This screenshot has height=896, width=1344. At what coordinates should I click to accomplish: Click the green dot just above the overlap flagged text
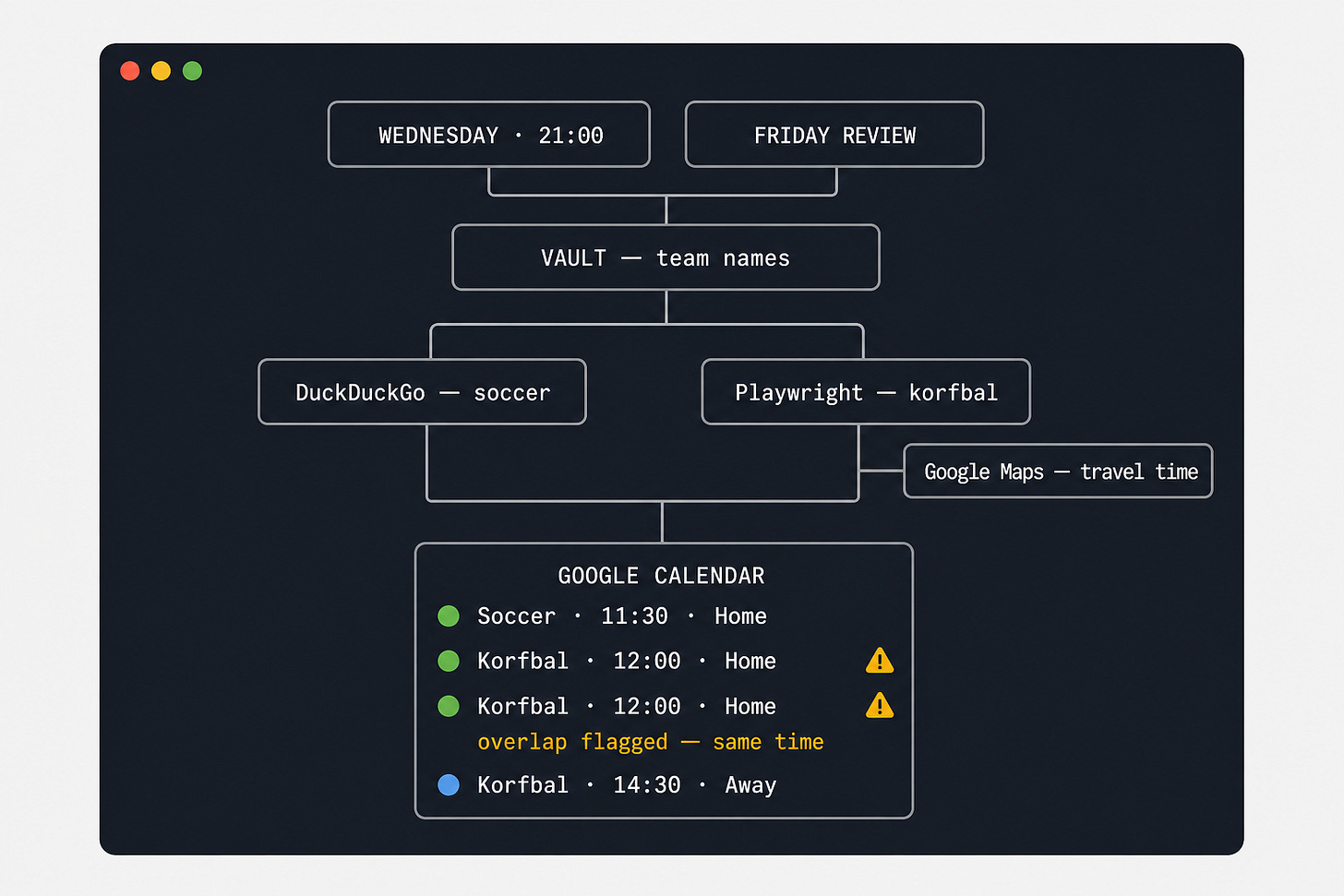(449, 706)
